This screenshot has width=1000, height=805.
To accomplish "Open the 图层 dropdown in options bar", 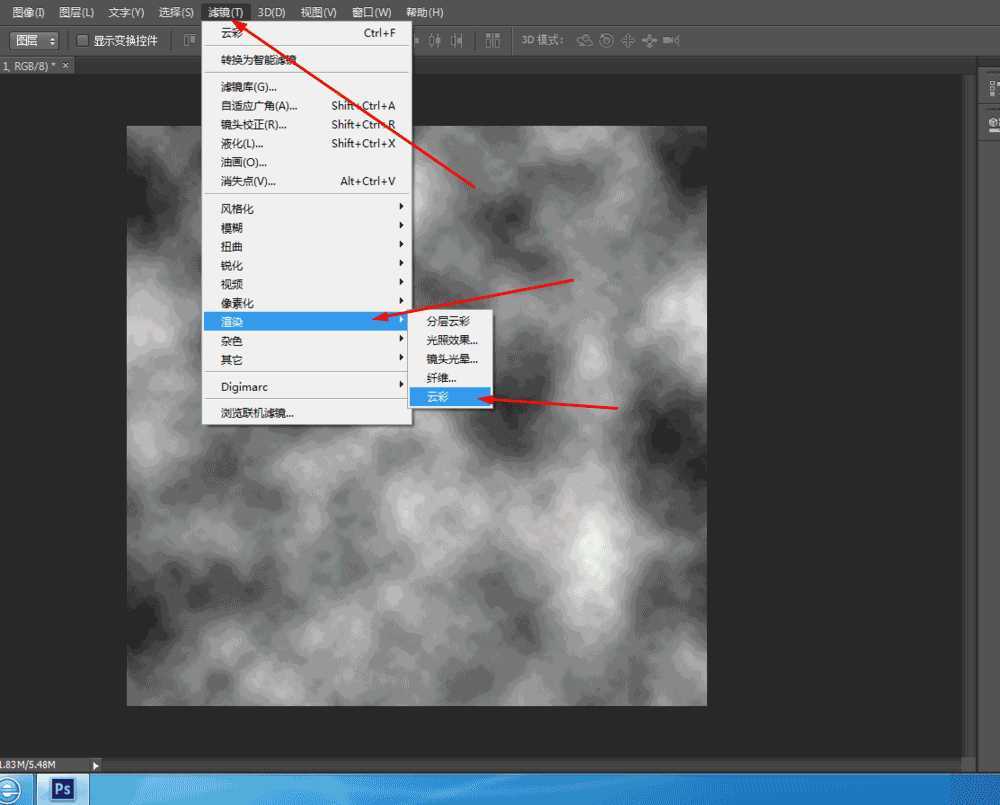I will click(x=33, y=40).
